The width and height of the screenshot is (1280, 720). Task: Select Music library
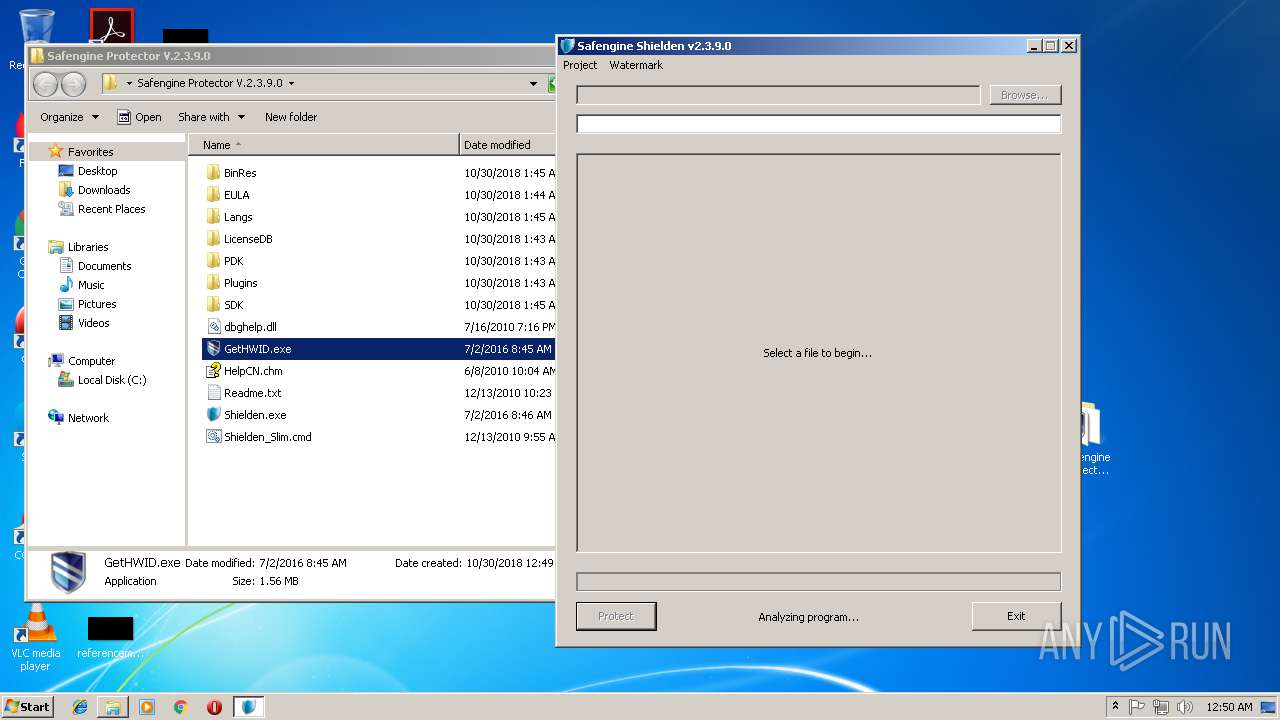pos(91,285)
